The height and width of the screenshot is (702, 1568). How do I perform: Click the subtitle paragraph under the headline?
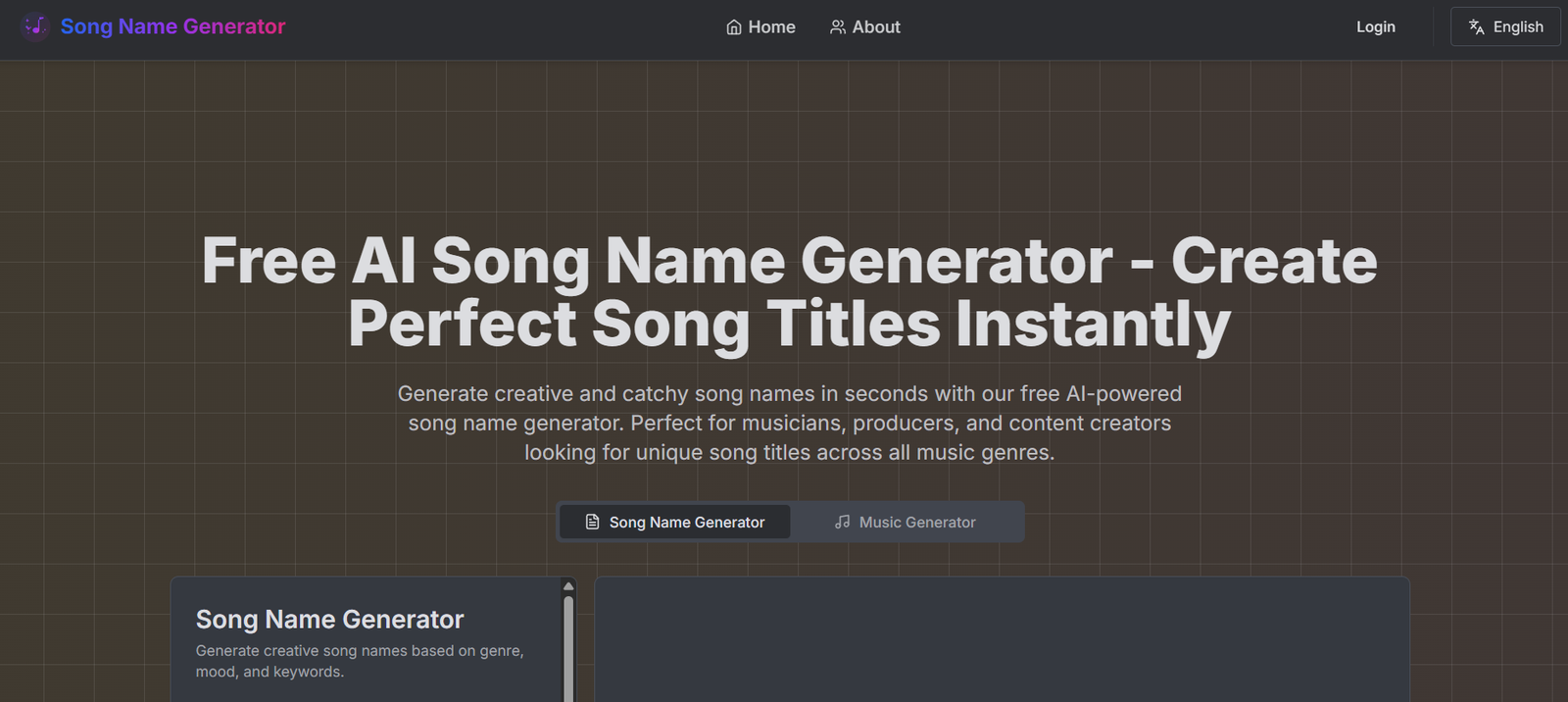point(789,423)
